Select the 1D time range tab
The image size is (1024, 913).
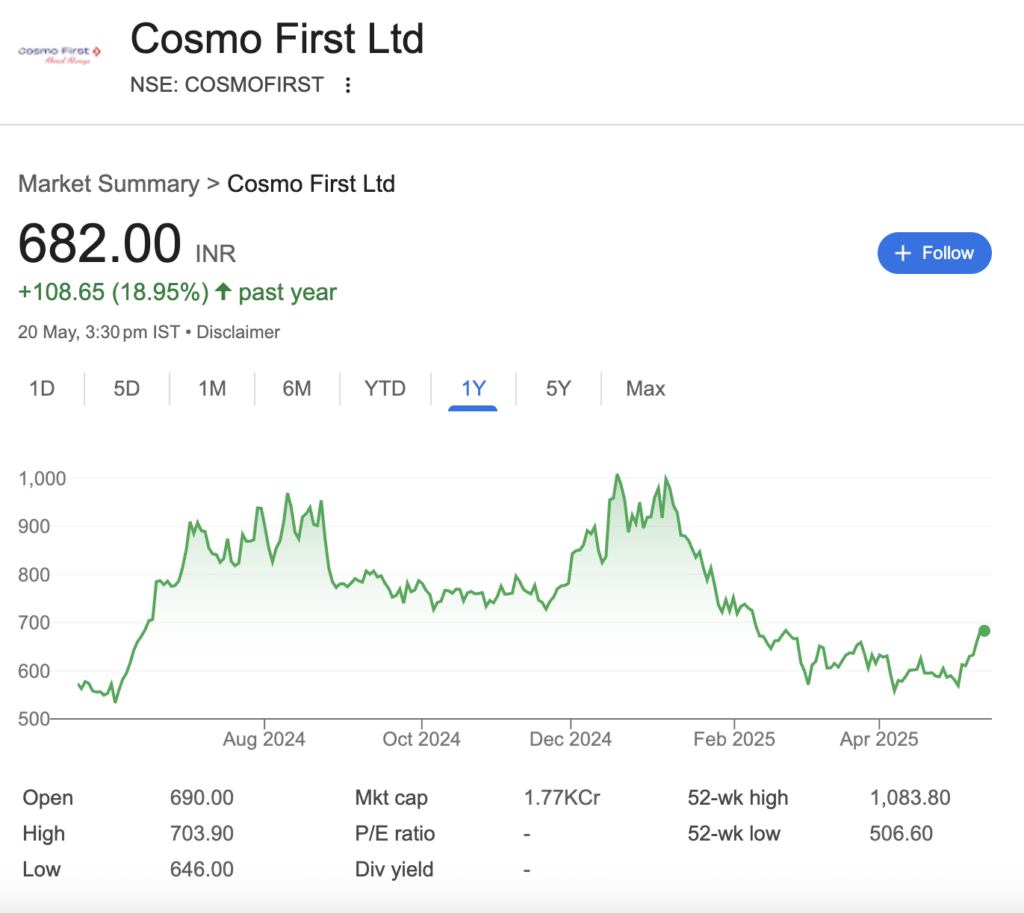[41, 388]
